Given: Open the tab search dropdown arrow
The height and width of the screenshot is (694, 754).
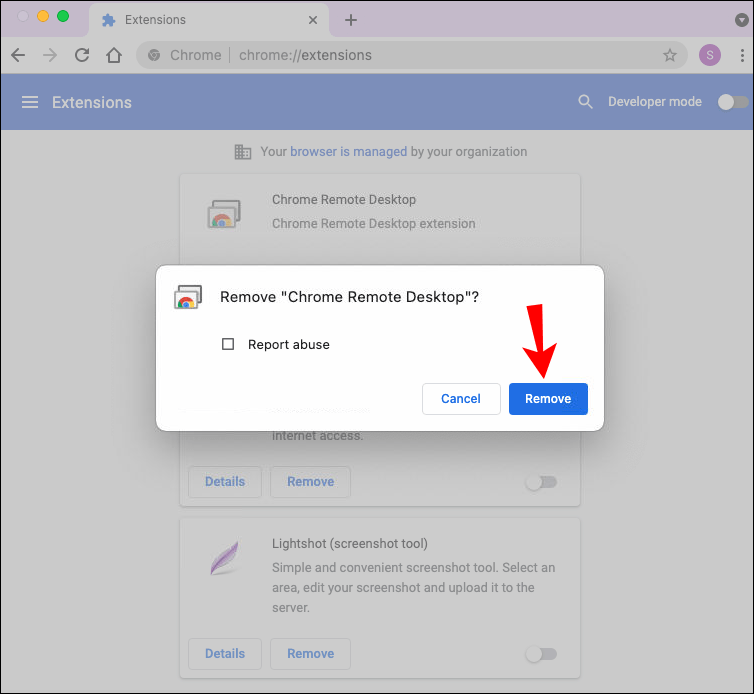Looking at the screenshot, I should (742, 19).
